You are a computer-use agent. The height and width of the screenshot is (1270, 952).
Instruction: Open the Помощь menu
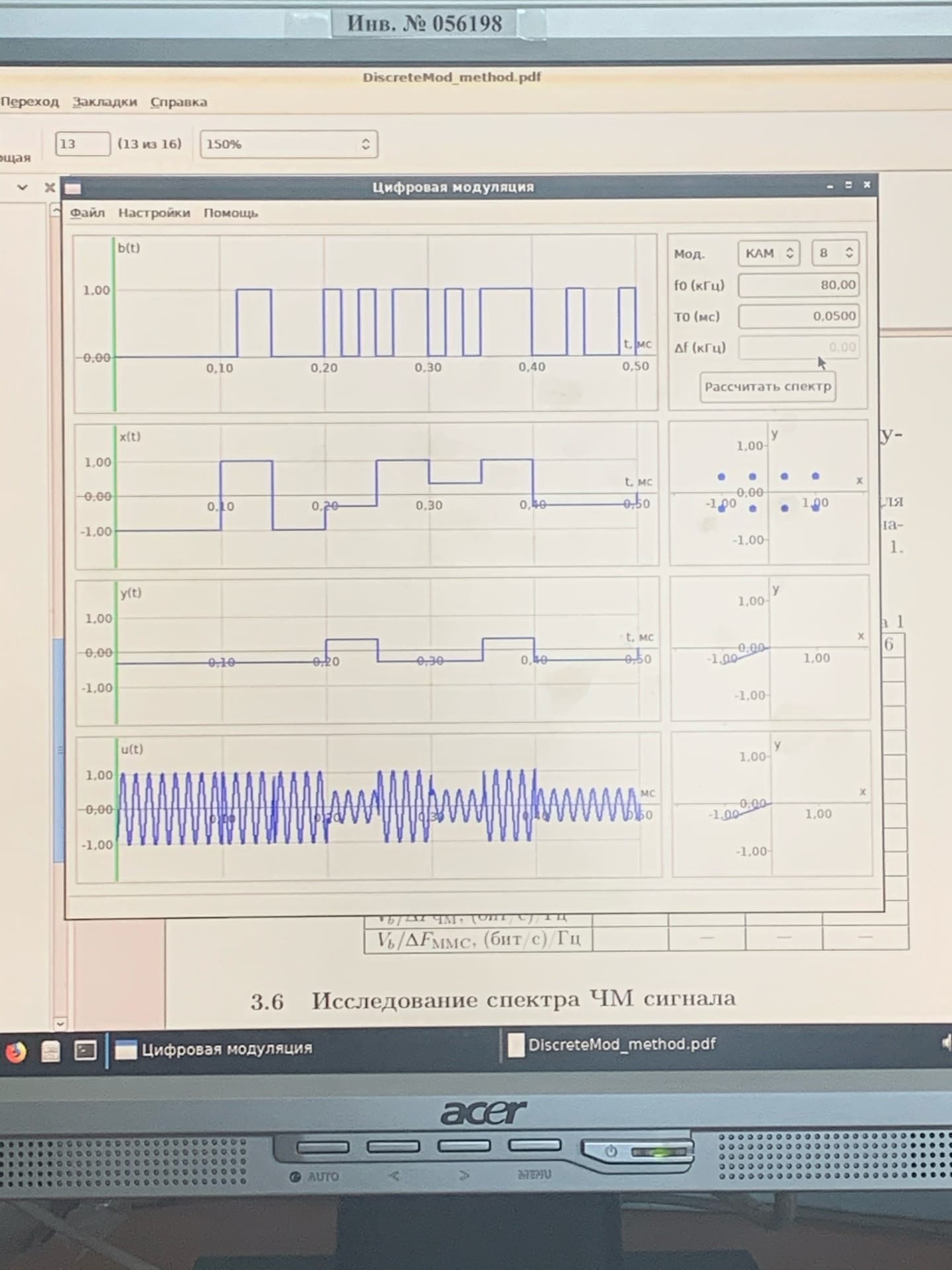pos(231,213)
